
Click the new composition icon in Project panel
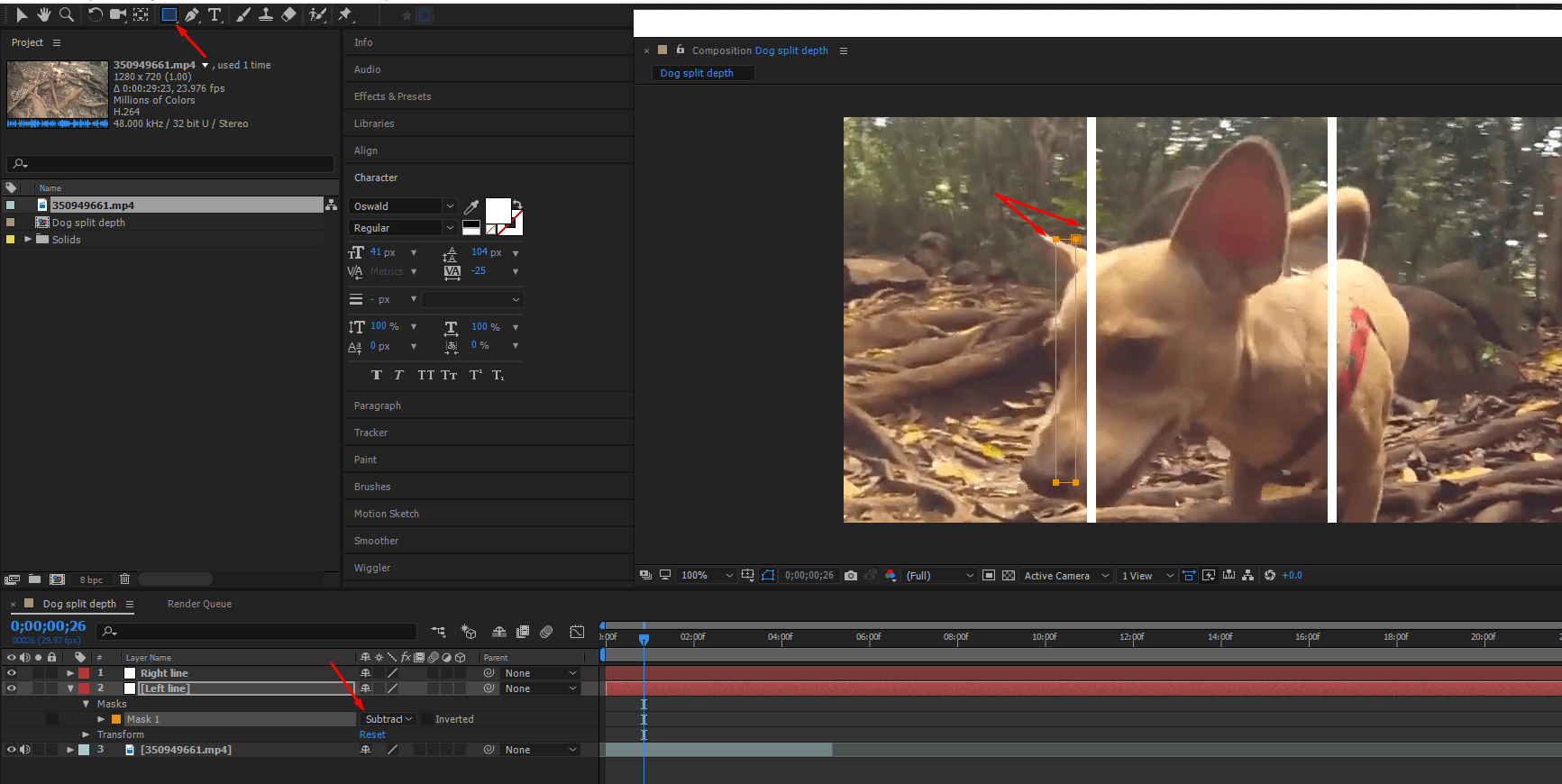tap(57, 579)
